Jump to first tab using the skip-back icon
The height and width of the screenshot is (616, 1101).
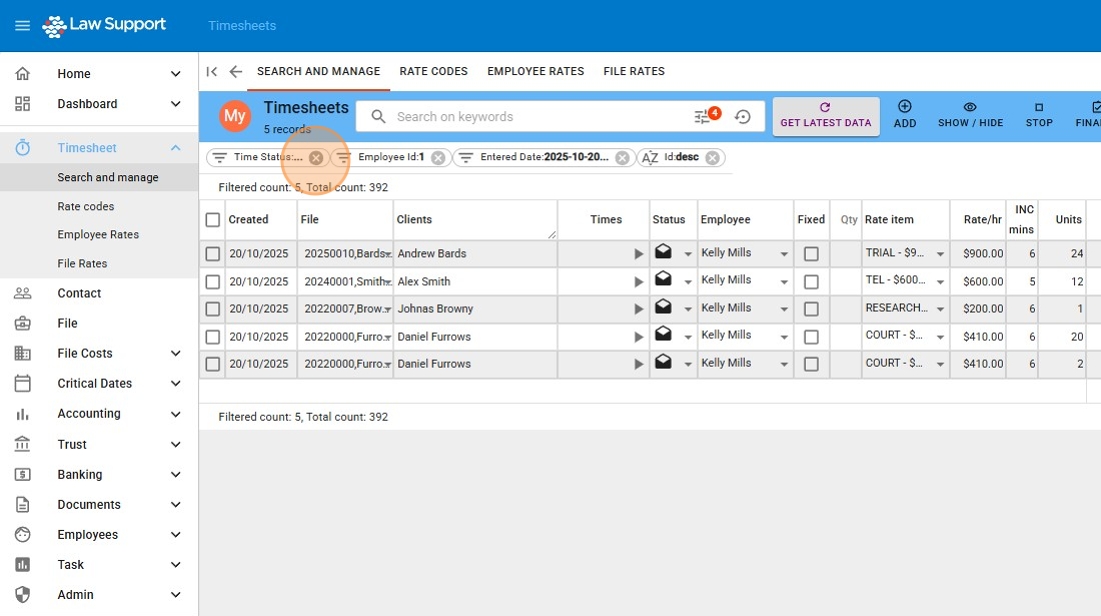(212, 72)
